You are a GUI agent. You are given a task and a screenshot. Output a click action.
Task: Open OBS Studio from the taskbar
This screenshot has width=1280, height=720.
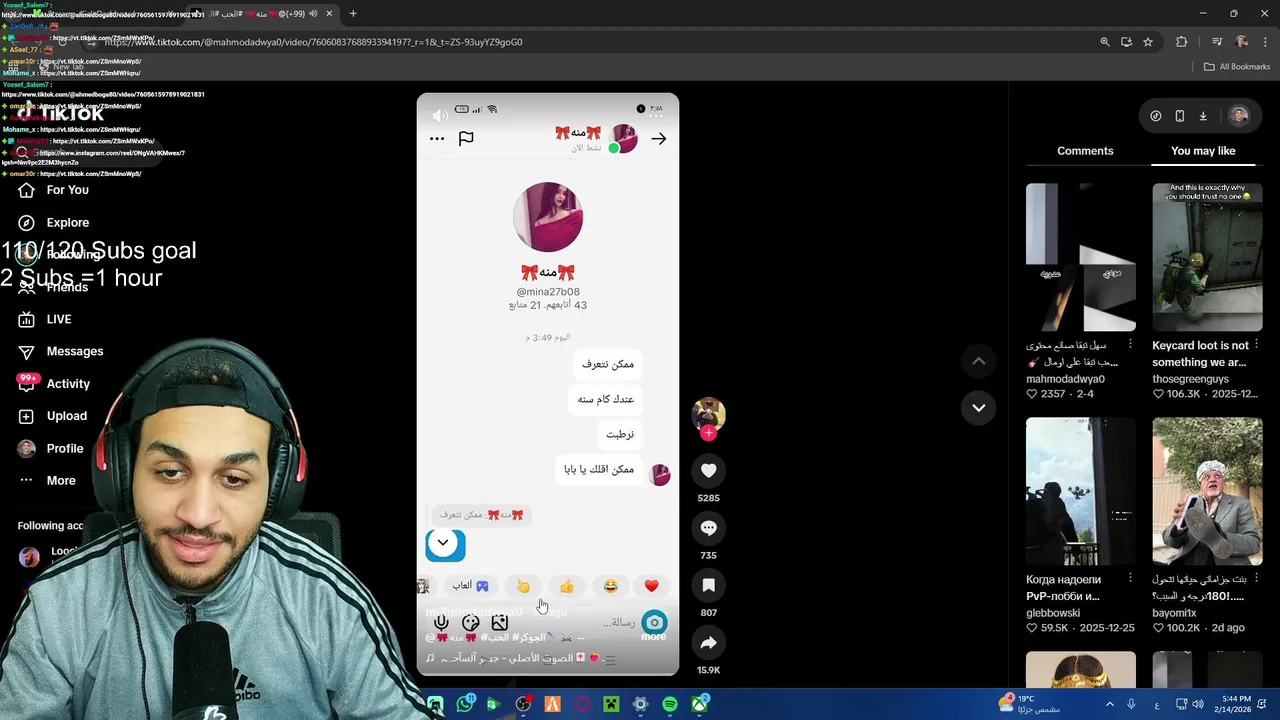coord(523,704)
